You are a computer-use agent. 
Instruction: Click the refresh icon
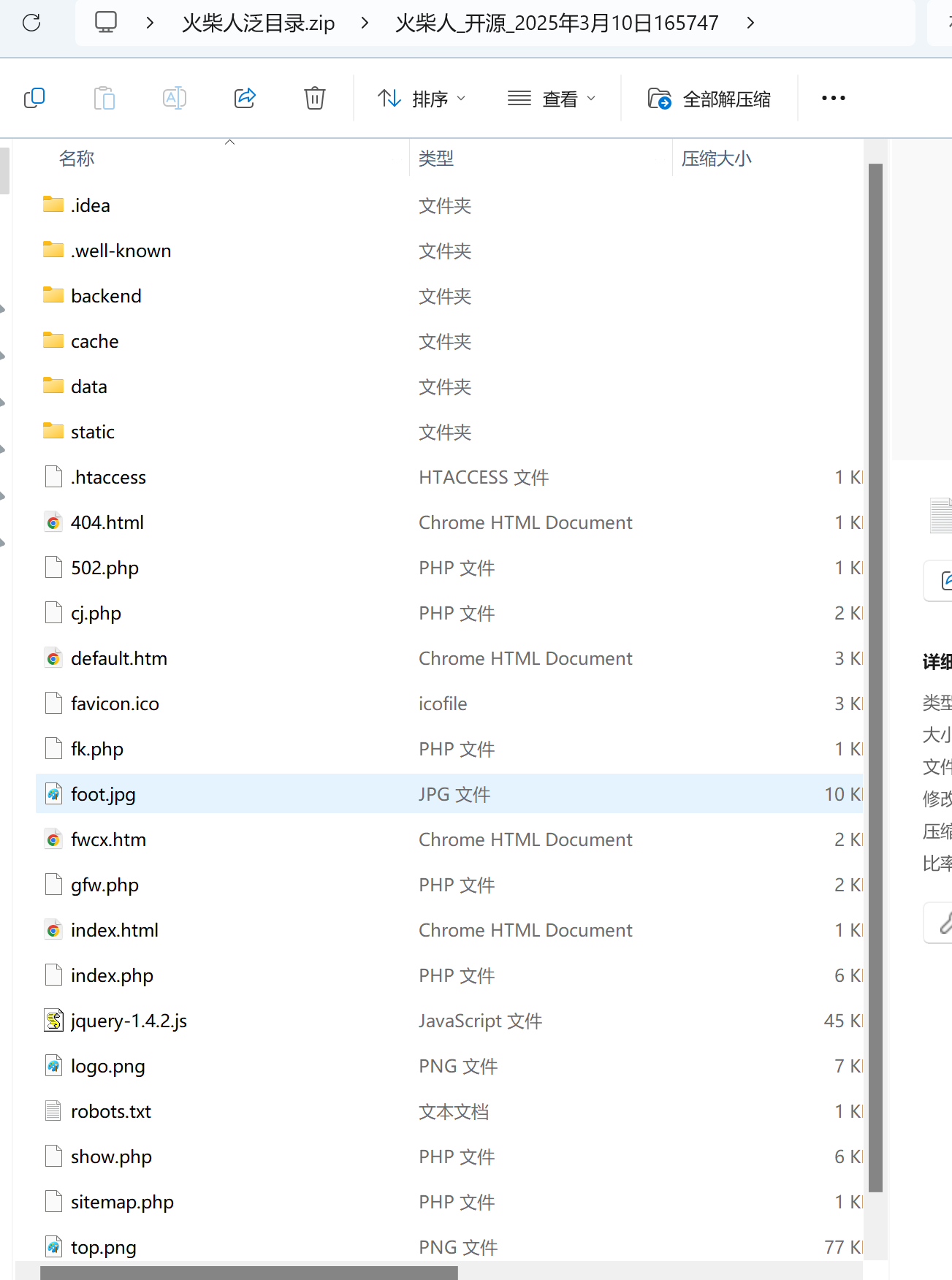pyautogui.click(x=31, y=23)
